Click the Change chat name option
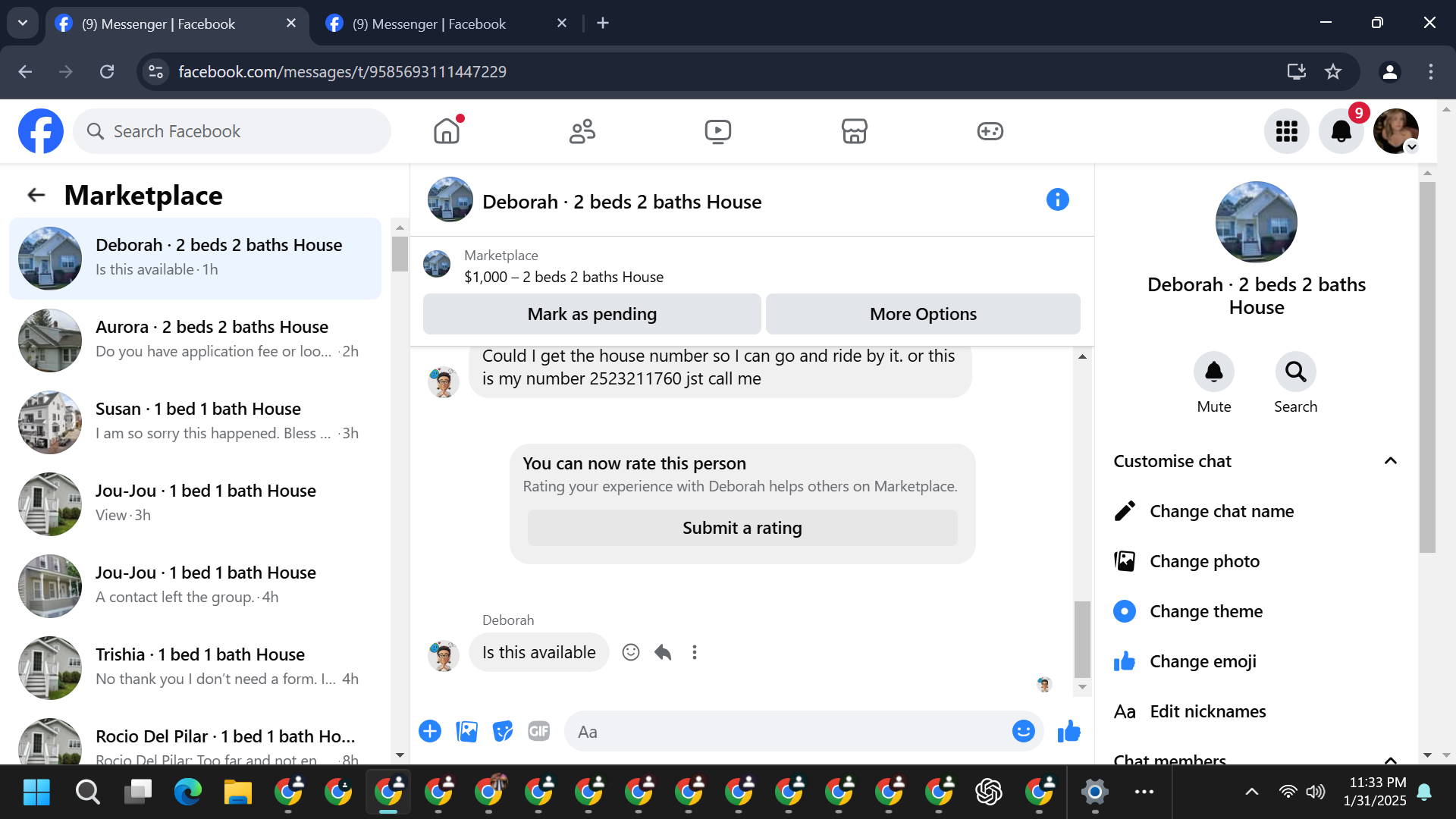Image resolution: width=1456 pixels, height=819 pixels. click(x=1257, y=511)
